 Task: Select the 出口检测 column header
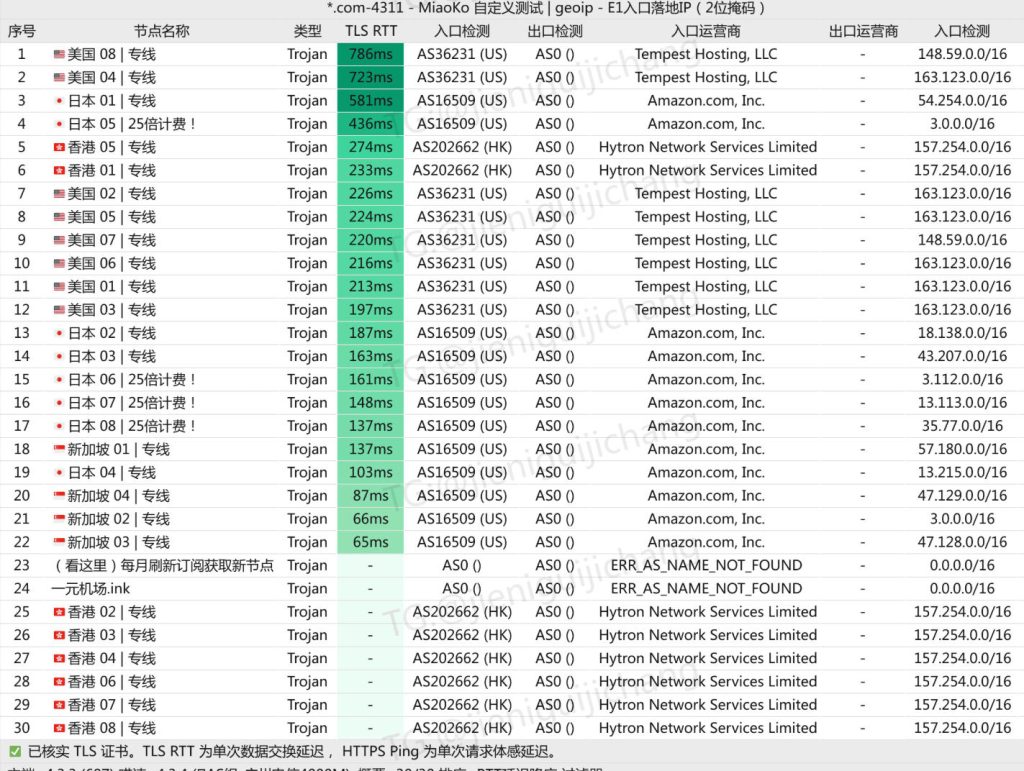tap(554, 31)
